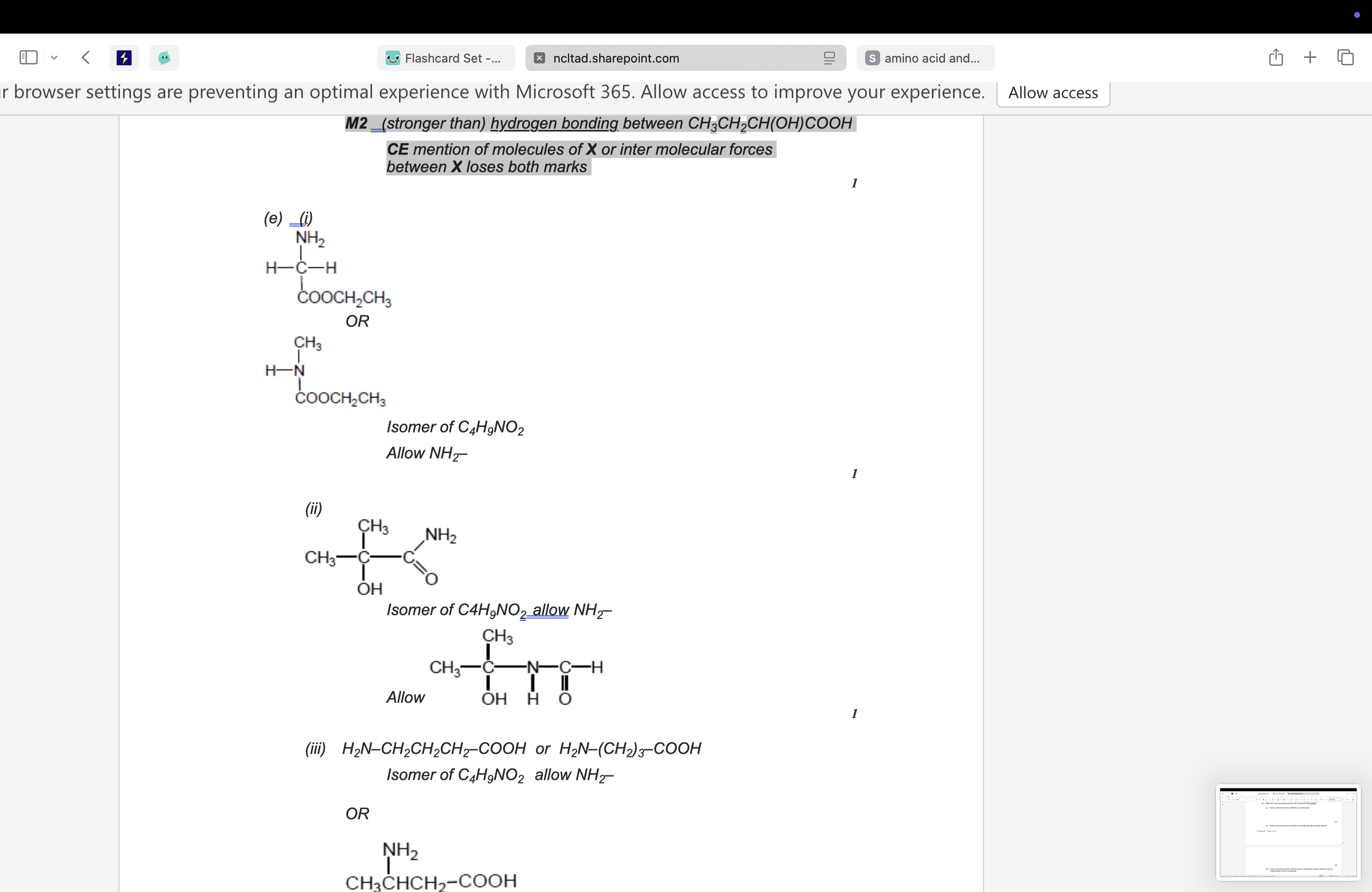The image size is (1372, 892).
Task: Open the Share menu icon
Action: point(1276,57)
